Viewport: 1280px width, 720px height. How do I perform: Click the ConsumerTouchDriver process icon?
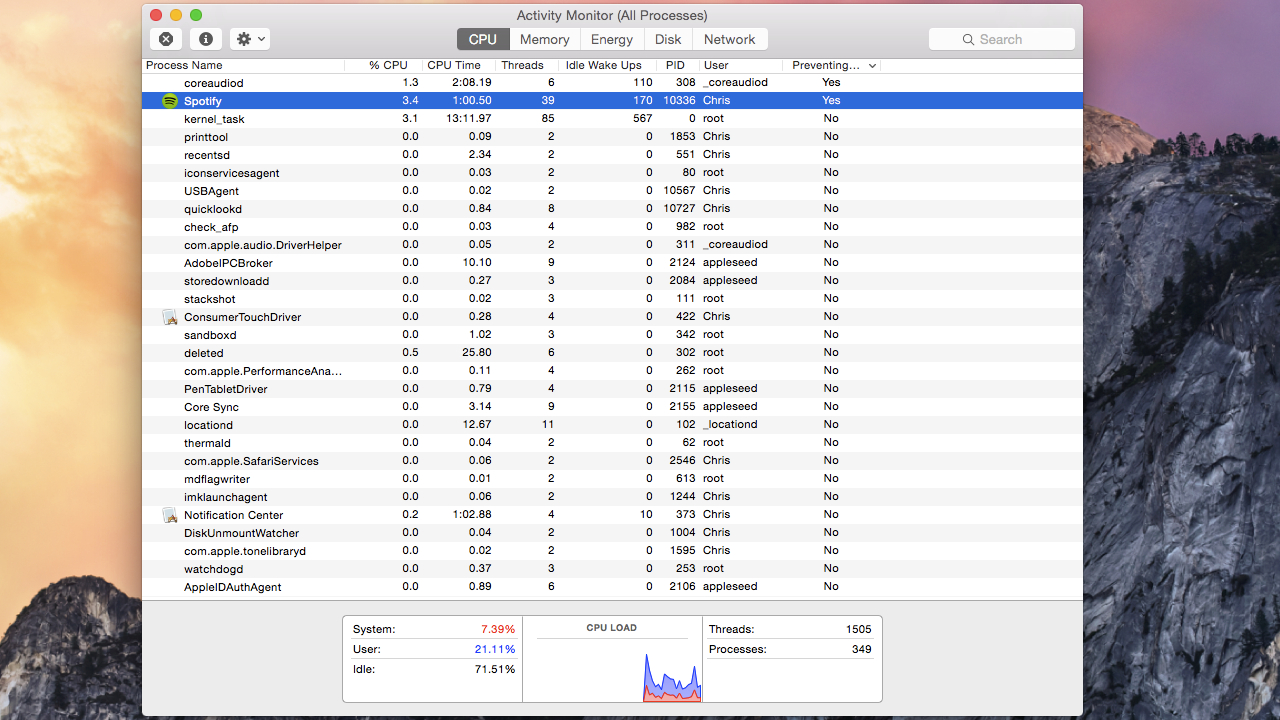170,317
